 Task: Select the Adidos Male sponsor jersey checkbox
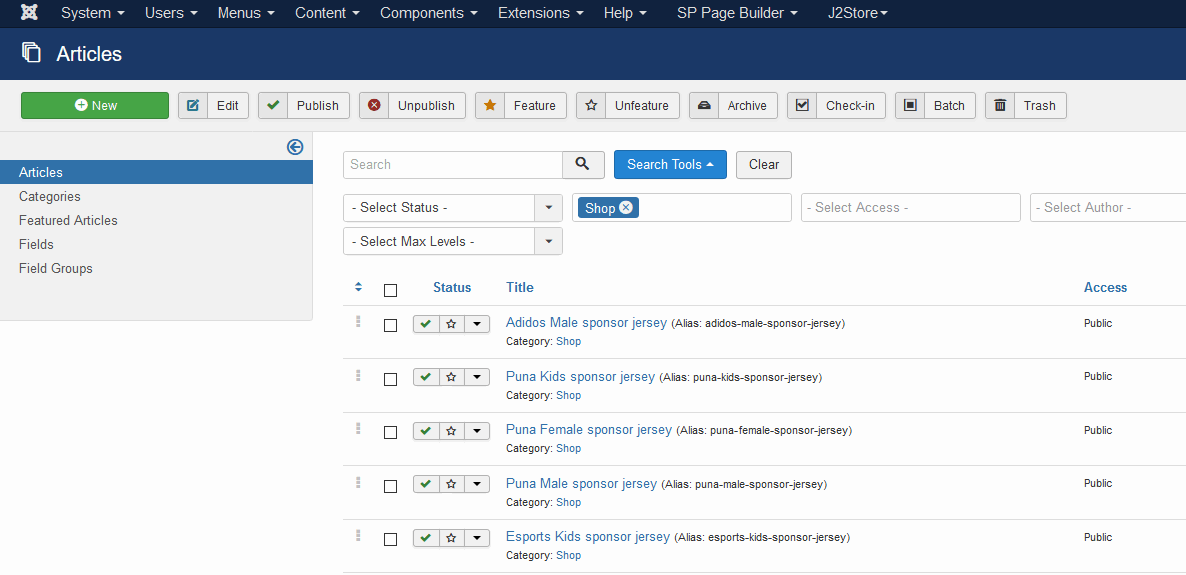point(391,325)
